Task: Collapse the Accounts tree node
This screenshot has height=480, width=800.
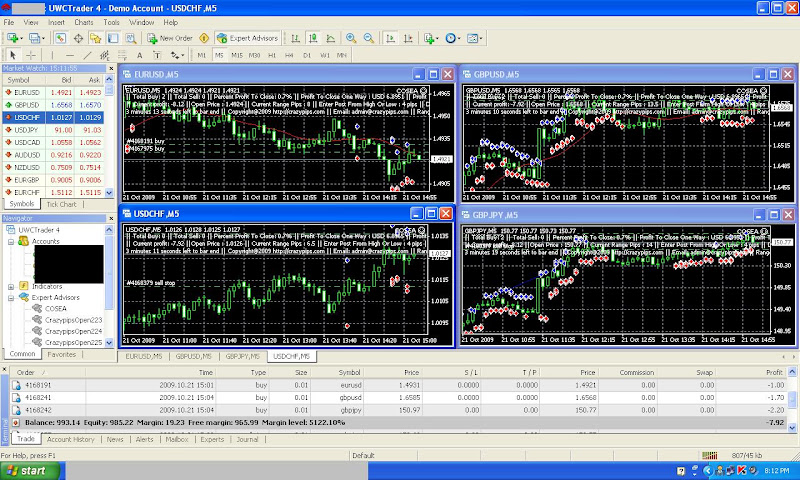Action: coord(11,242)
